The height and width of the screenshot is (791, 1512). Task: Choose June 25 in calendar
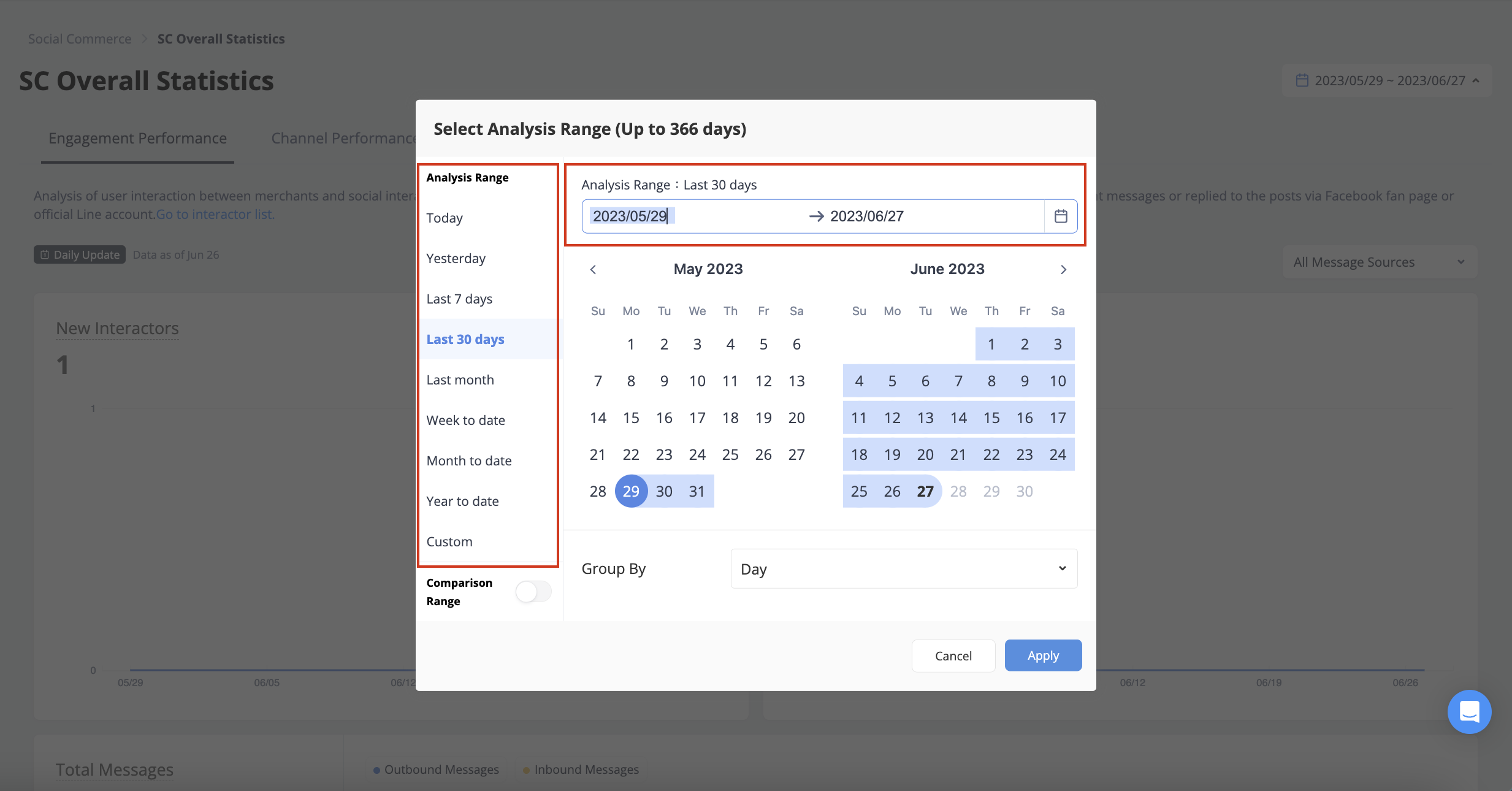859,491
